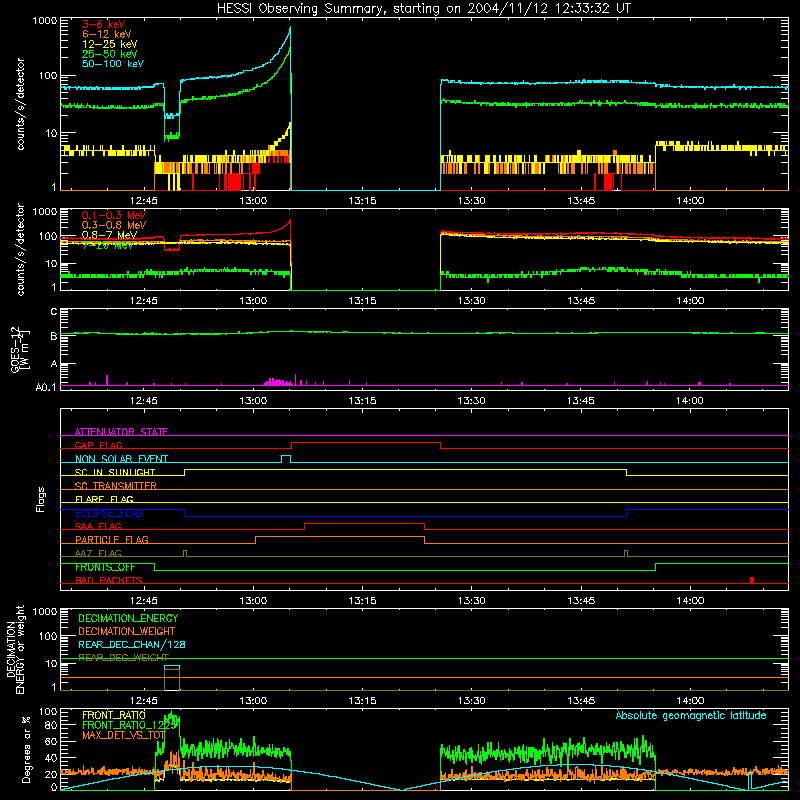Image resolution: width=800 pixels, height=800 pixels.
Task: Choose the 0.8-7 MeV legend label
Action: click(x=110, y=235)
